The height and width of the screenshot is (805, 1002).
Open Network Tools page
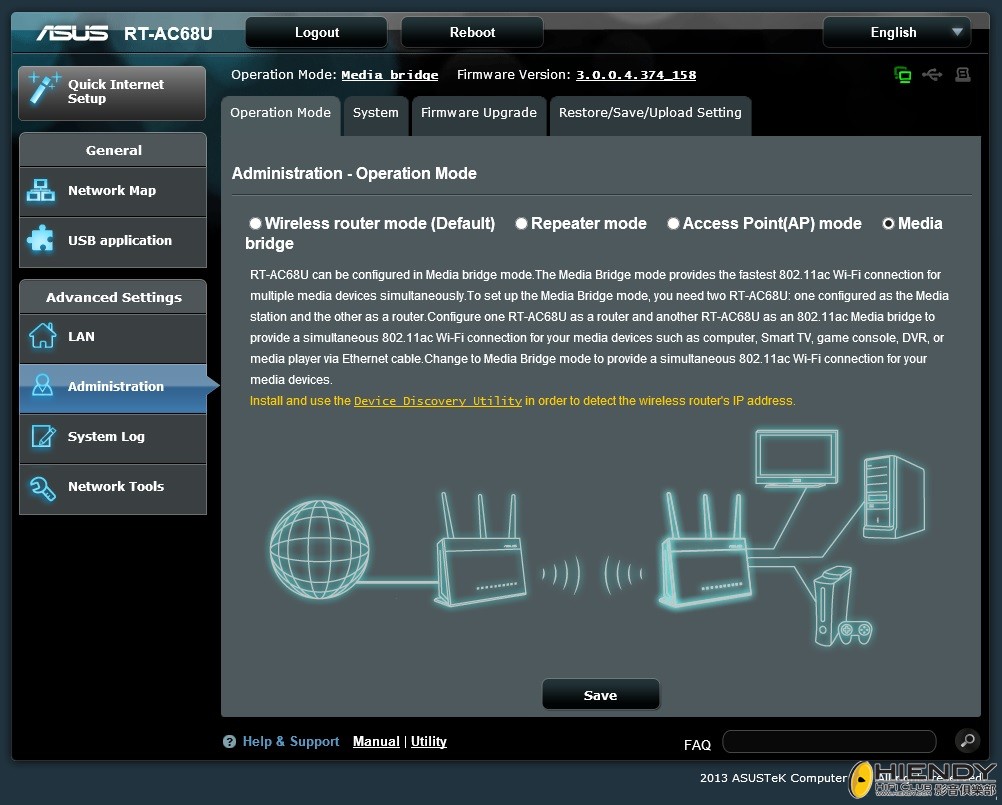click(x=113, y=489)
